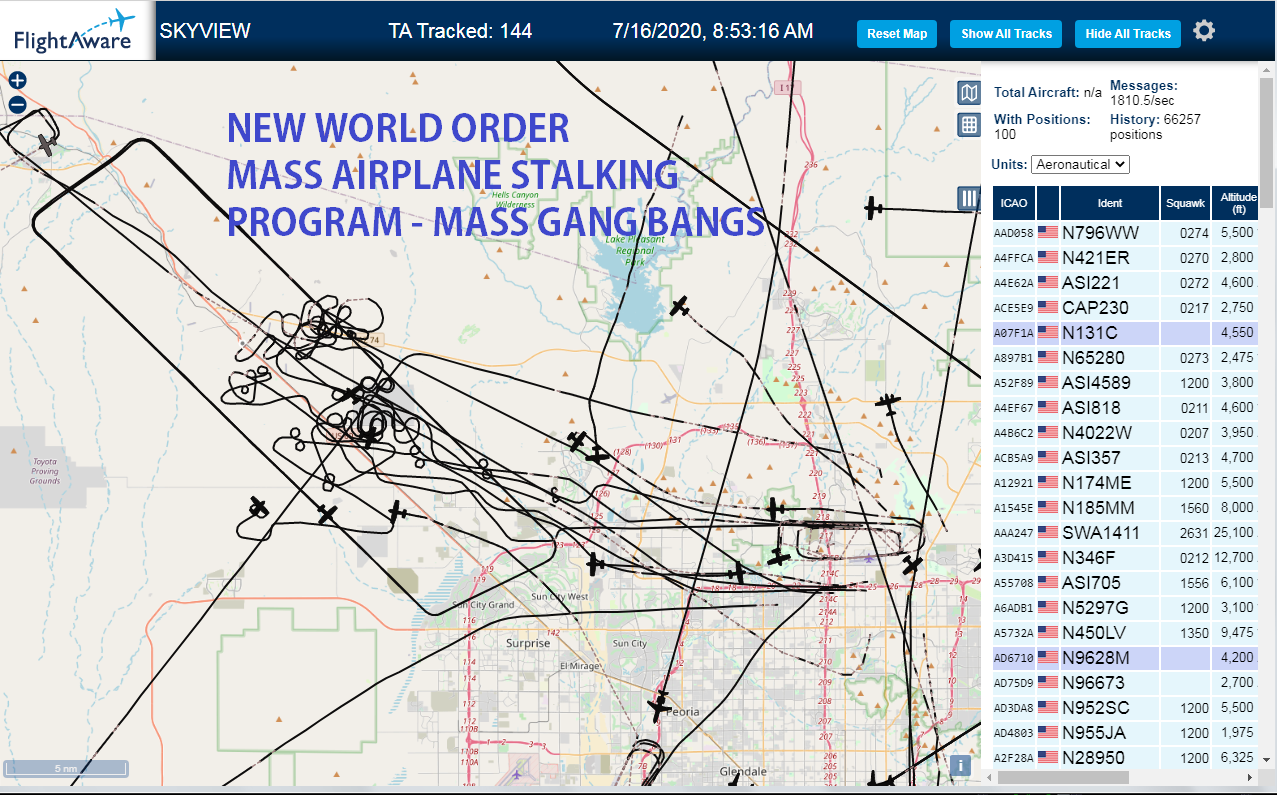Click ICAO code A07F1A

pyautogui.click(x=1014, y=333)
